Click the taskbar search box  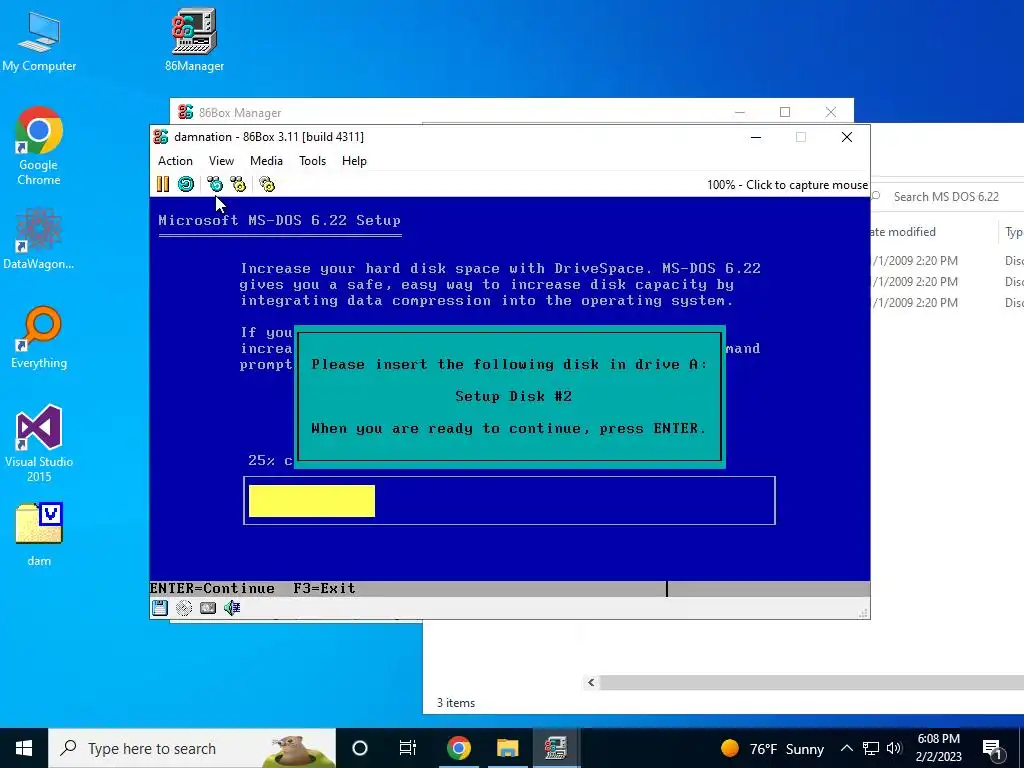tap(192, 748)
